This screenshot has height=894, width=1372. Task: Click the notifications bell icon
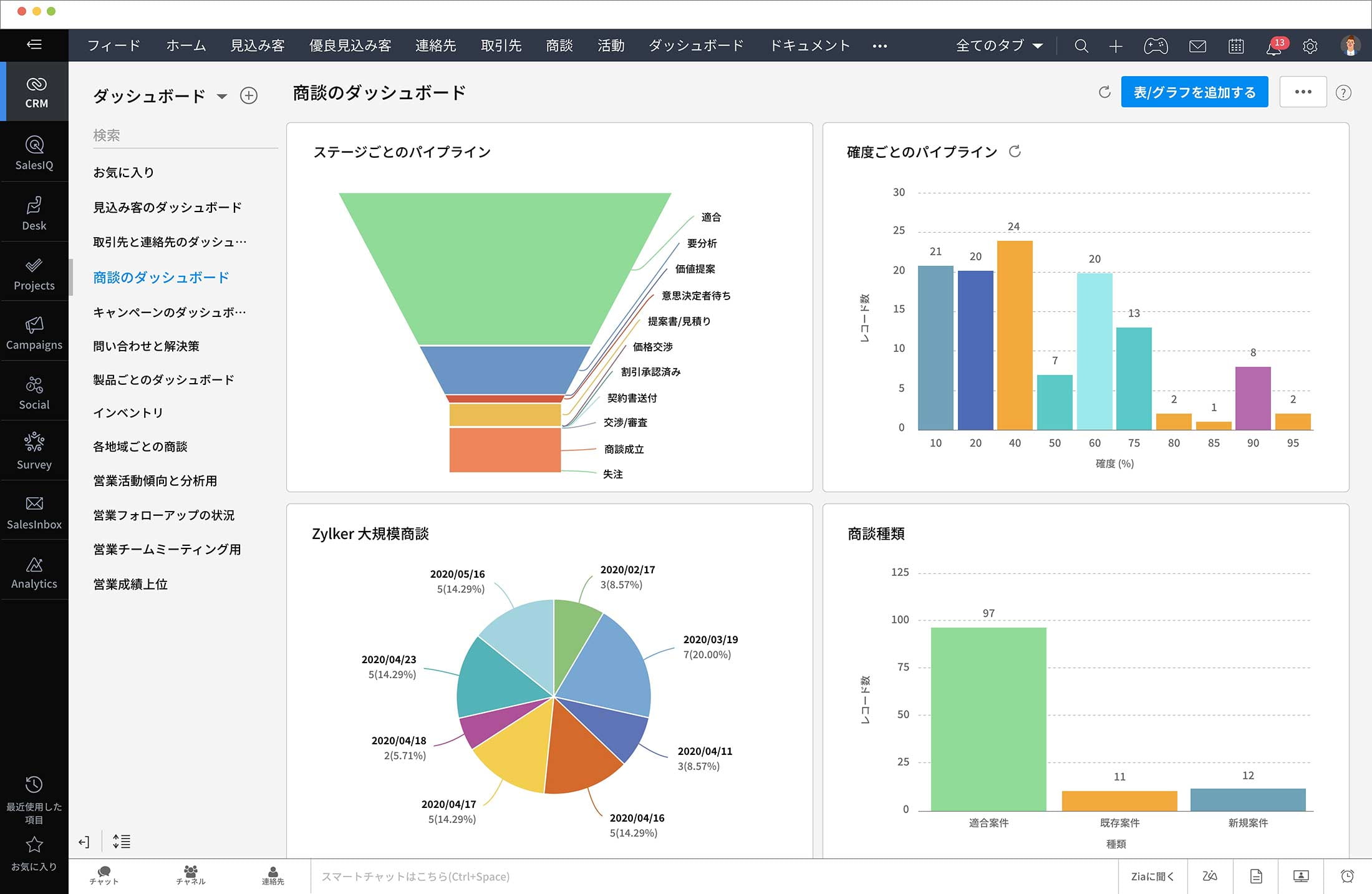(x=1273, y=46)
